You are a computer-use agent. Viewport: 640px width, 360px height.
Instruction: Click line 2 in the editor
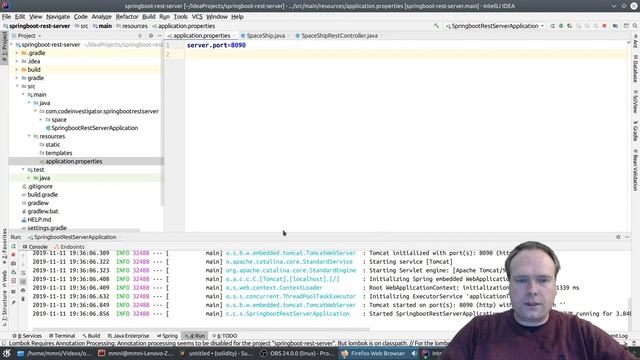pyautogui.click(x=406, y=54)
